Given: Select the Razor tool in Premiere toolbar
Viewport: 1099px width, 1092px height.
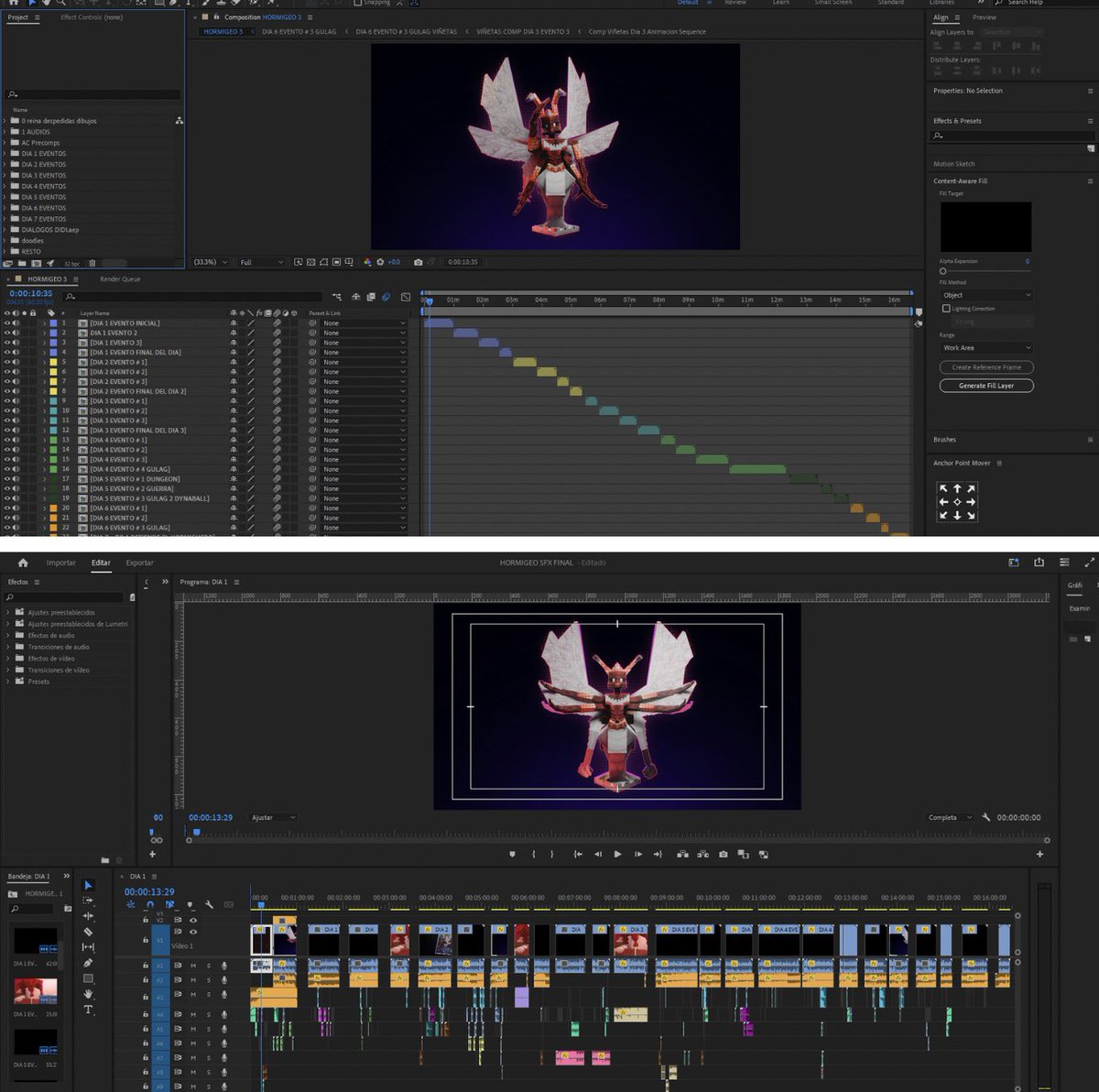Looking at the screenshot, I should click(88, 932).
